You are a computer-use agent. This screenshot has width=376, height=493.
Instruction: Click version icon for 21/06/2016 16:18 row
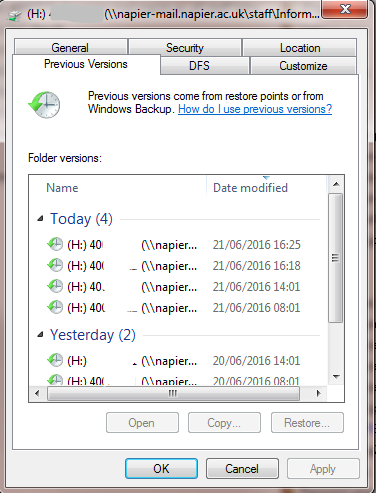pos(55,265)
